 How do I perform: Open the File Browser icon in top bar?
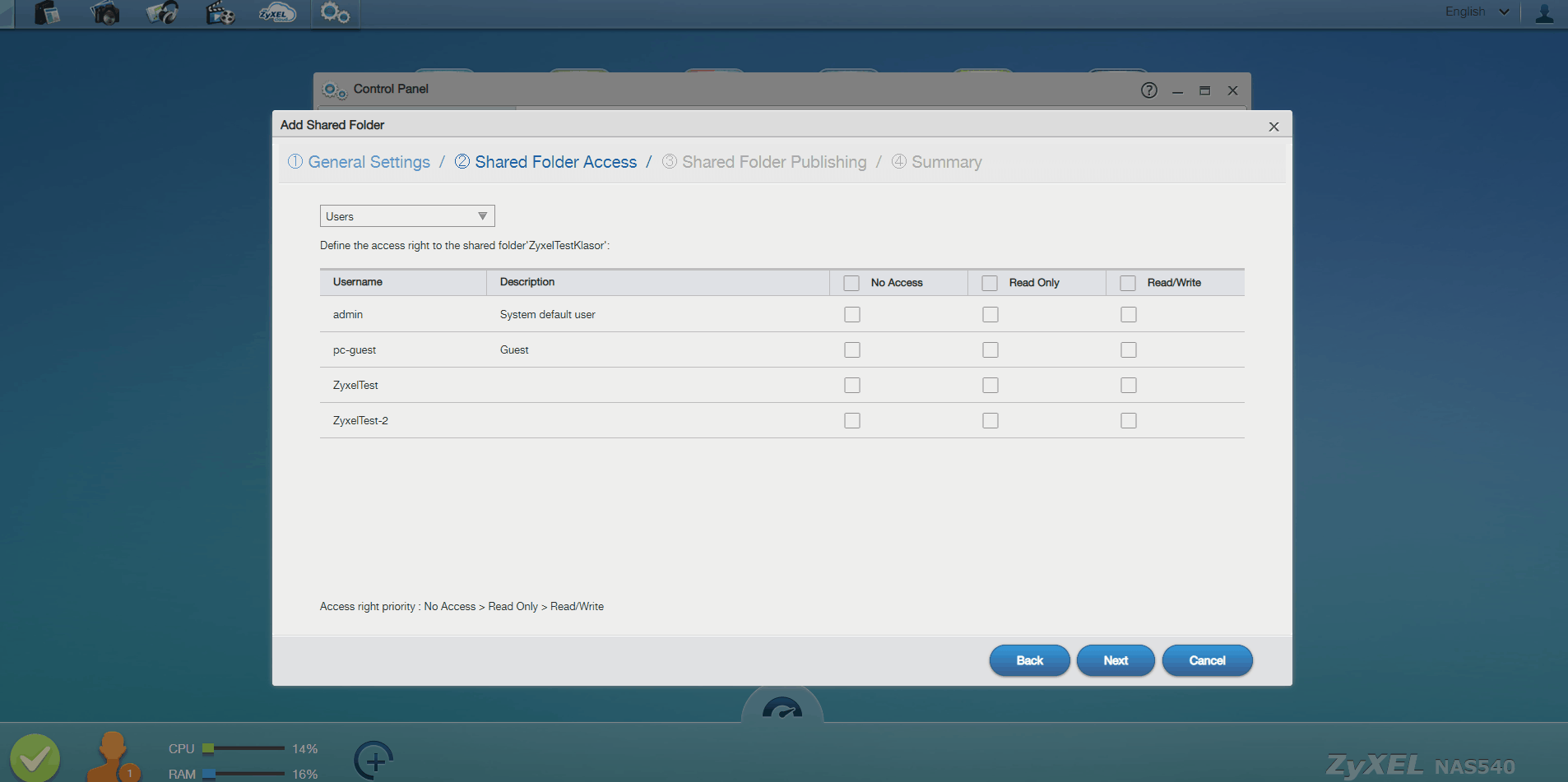pyautogui.click(x=47, y=12)
